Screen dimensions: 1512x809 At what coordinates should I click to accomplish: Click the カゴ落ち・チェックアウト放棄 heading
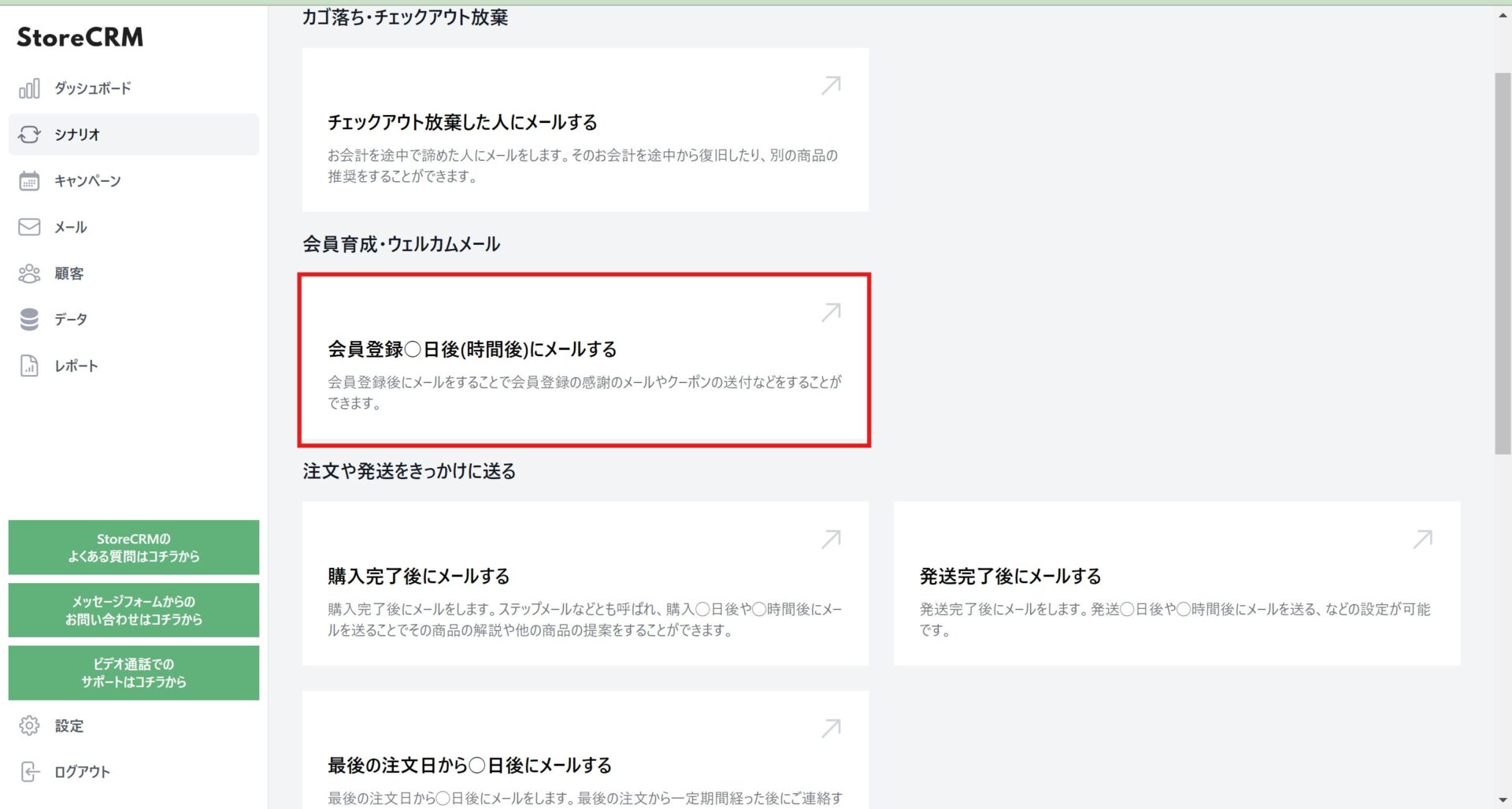(x=405, y=17)
